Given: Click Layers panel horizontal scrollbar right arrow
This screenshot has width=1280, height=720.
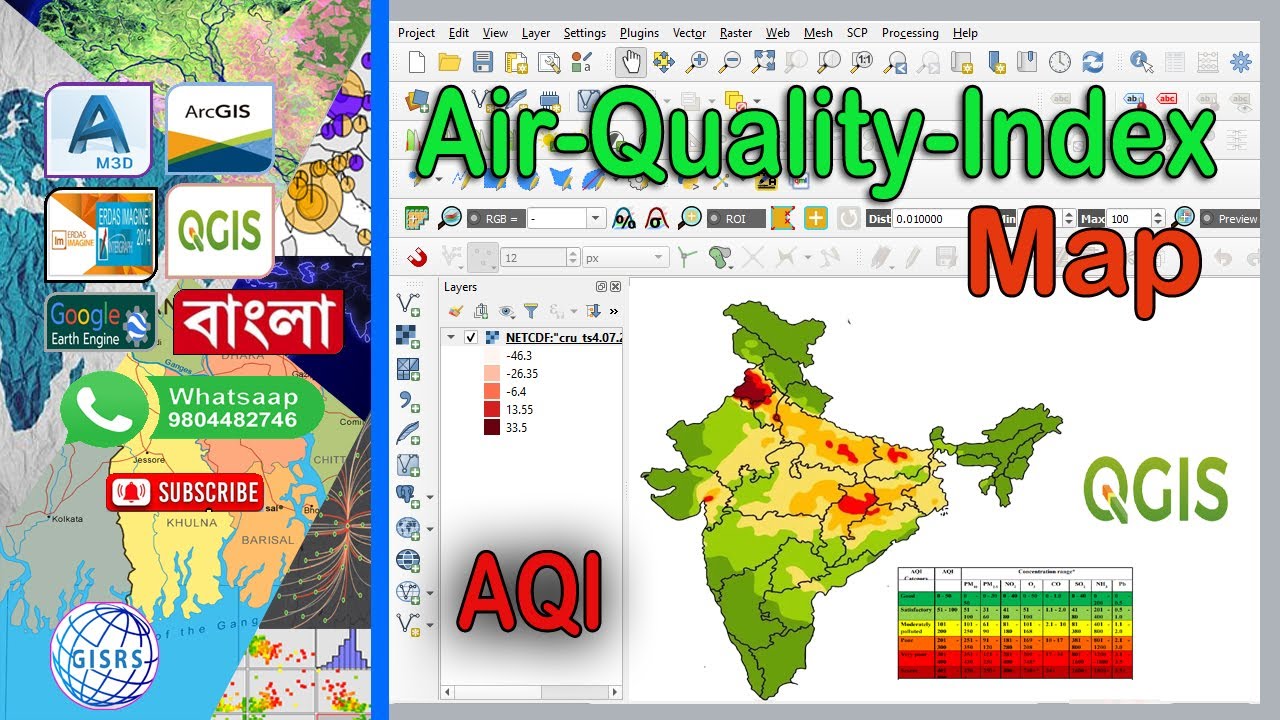Looking at the screenshot, I should pyautogui.click(x=616, y=691).
